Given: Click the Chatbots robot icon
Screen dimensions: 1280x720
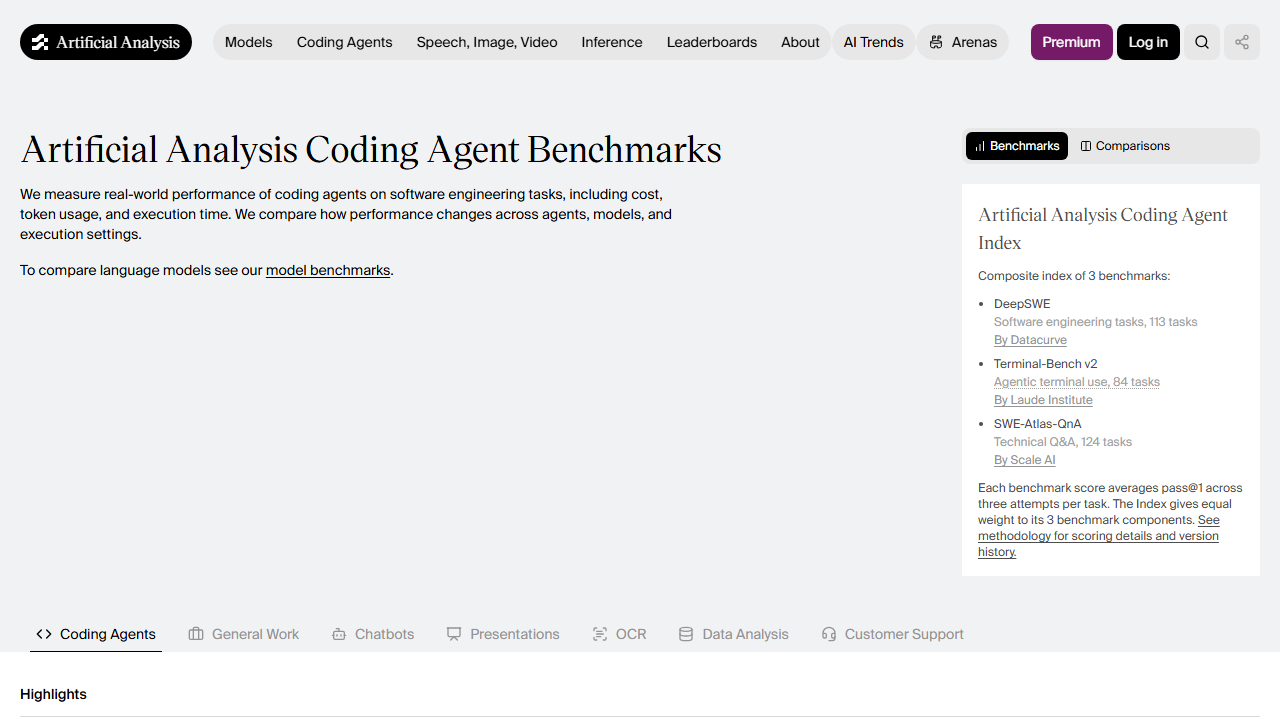Looking at the screenshot, I should pos(339,634).
